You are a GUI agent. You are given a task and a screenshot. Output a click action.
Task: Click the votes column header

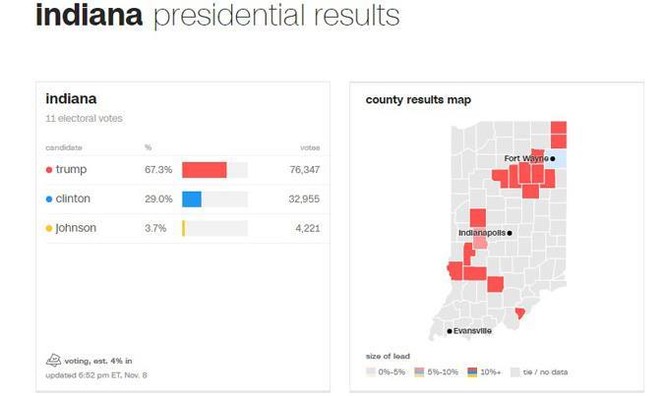[310, 148]
